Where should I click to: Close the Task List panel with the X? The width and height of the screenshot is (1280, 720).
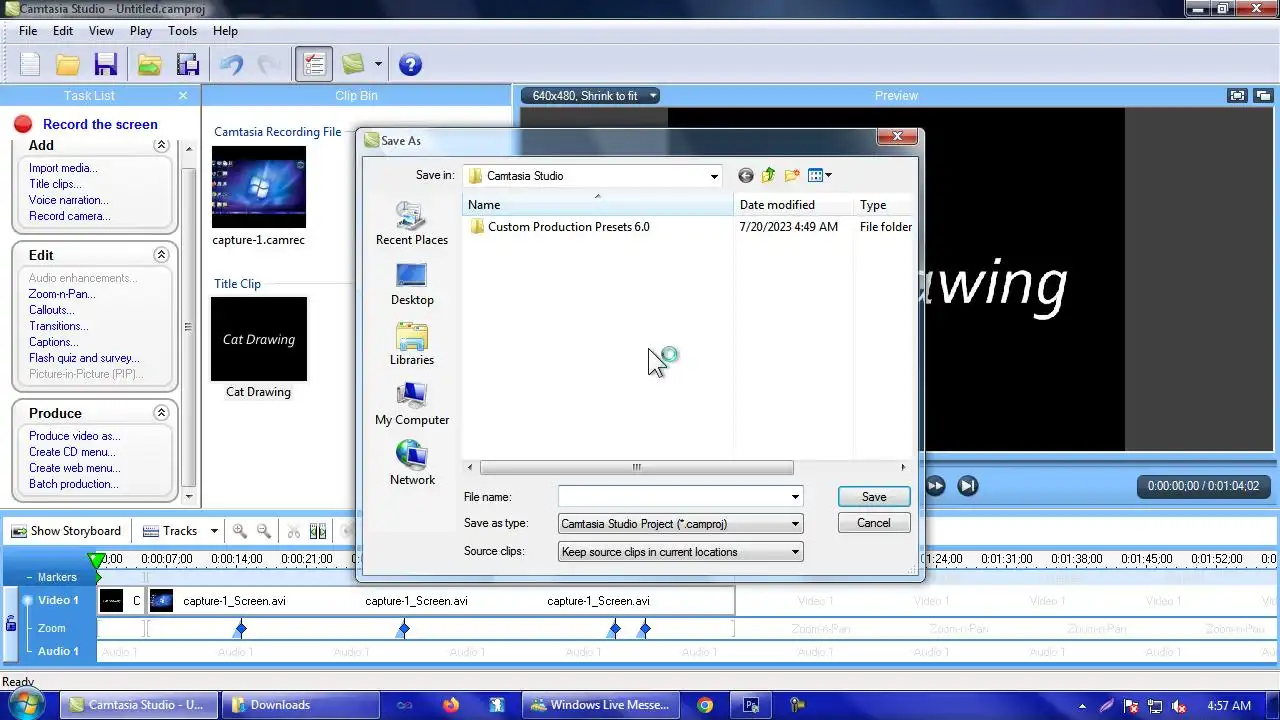(x=183, y=96)
